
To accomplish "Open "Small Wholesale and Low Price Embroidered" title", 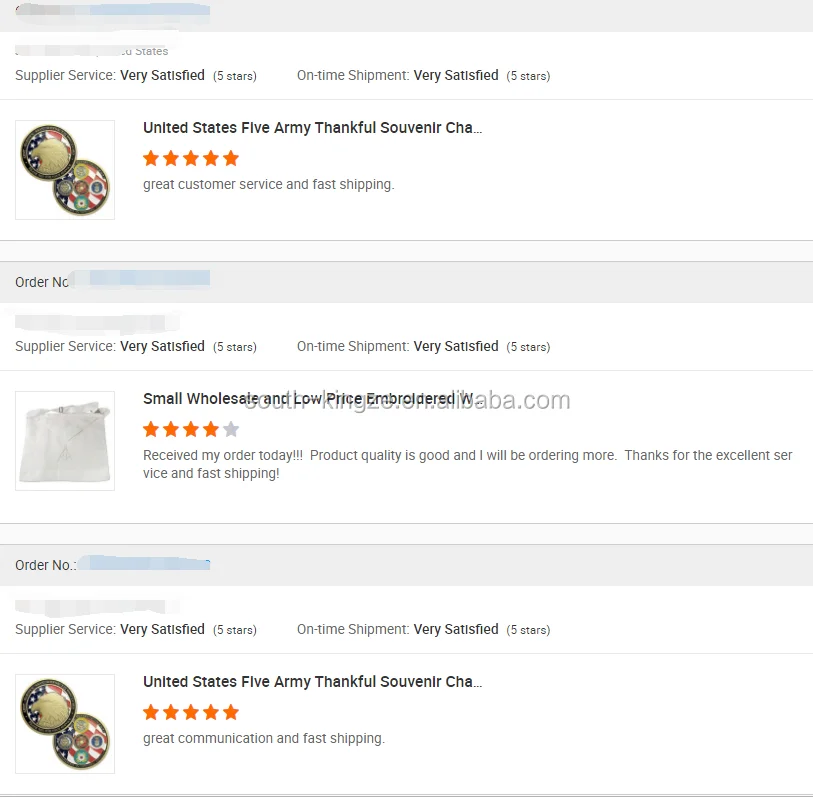I will 312,399.
